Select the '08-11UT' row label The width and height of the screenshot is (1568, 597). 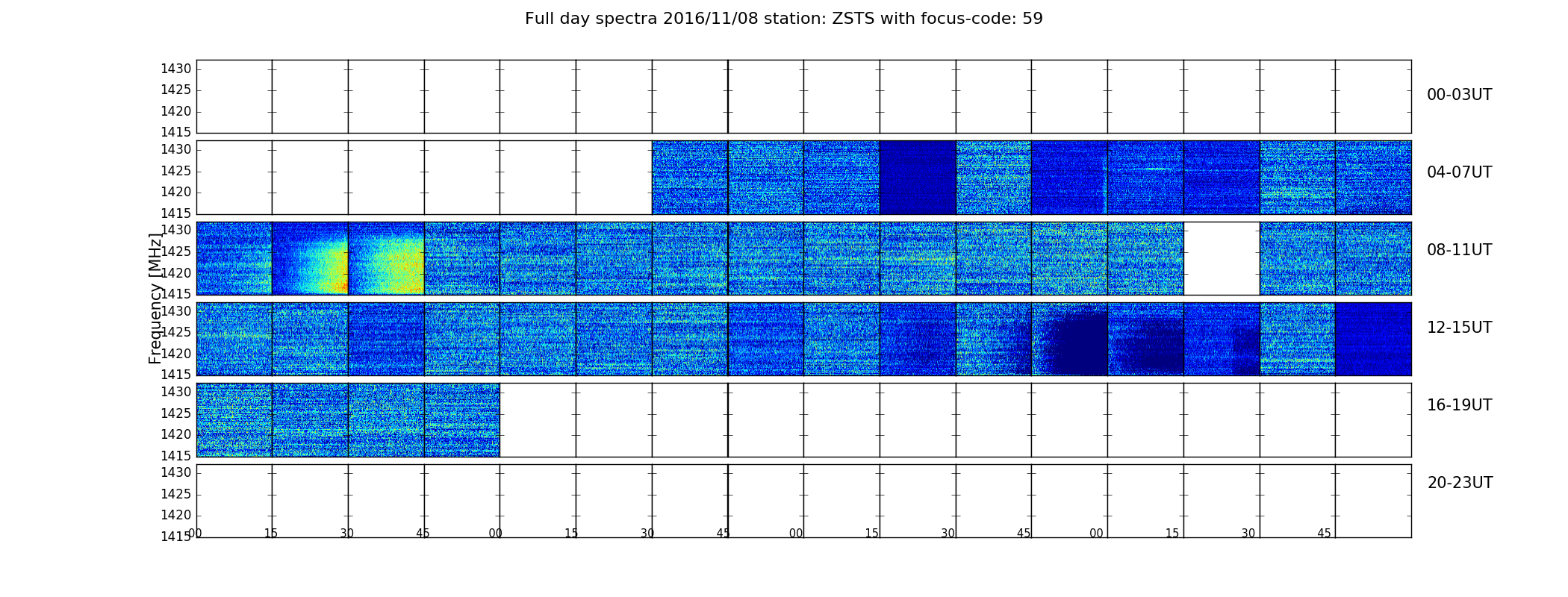tap(1459, 250)
